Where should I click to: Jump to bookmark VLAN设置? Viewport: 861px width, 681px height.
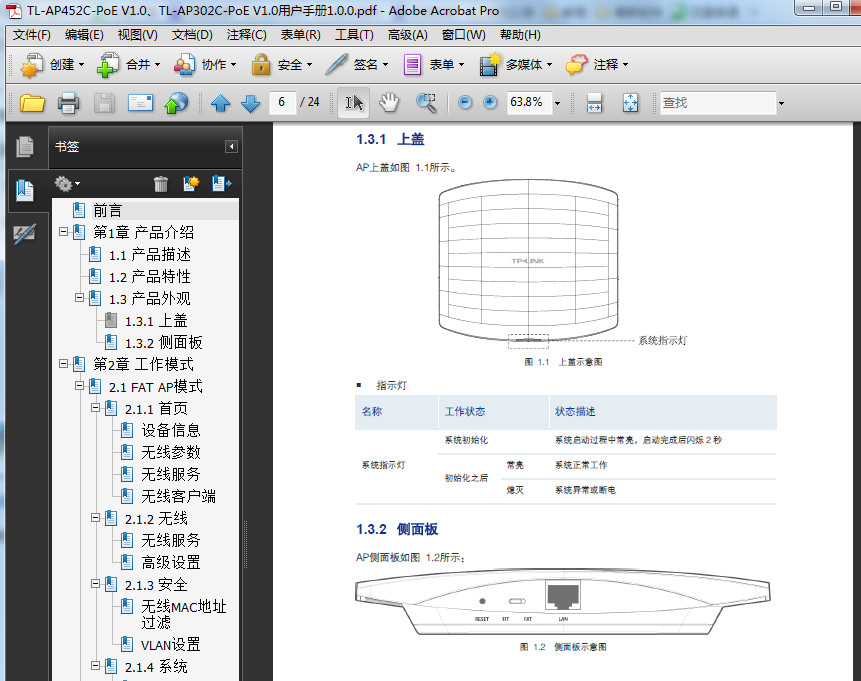point(171,644)
